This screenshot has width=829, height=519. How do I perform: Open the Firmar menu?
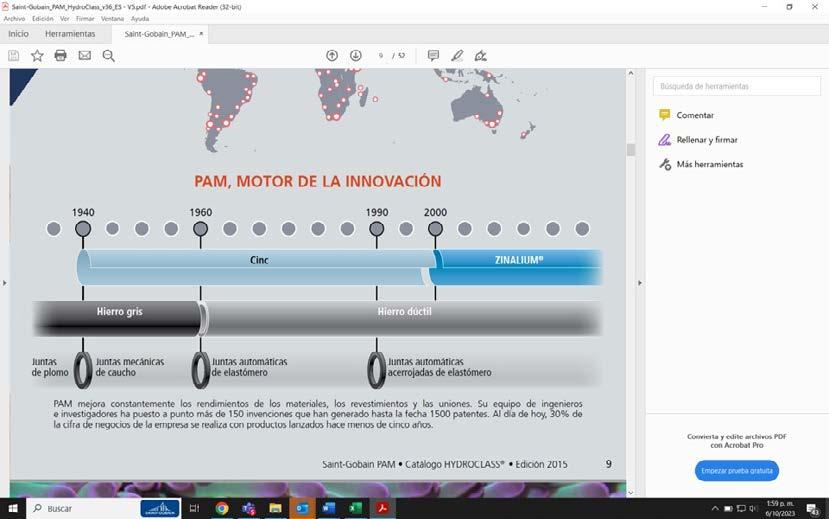pyautogui.click(x=85, y=18)
